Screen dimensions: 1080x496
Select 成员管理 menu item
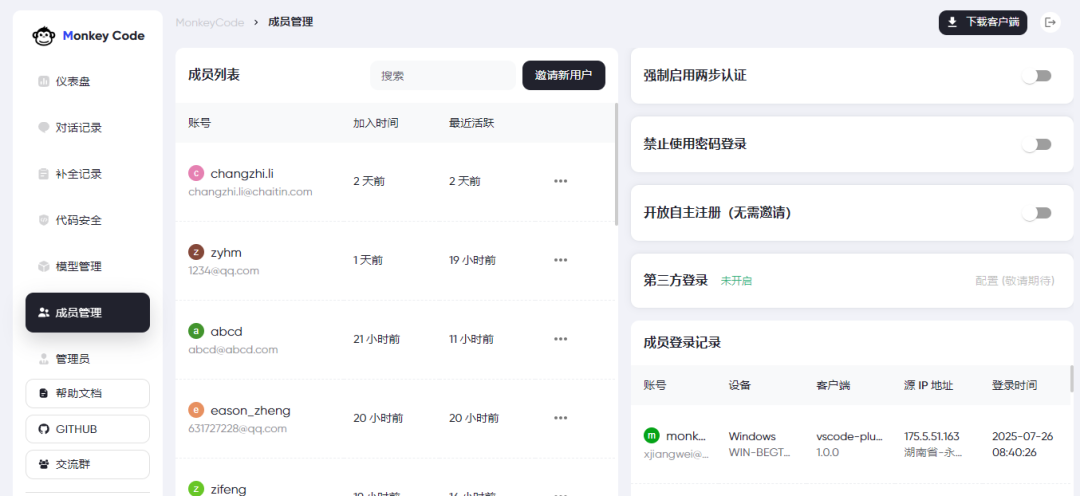coord(87,313)
